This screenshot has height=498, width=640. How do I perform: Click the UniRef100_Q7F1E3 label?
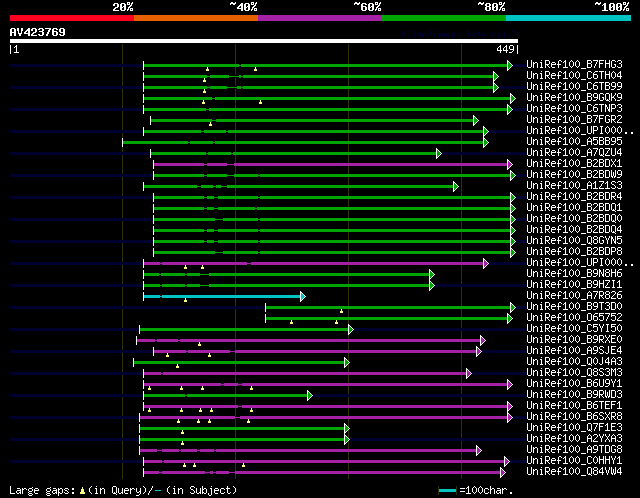click(574, 428)
